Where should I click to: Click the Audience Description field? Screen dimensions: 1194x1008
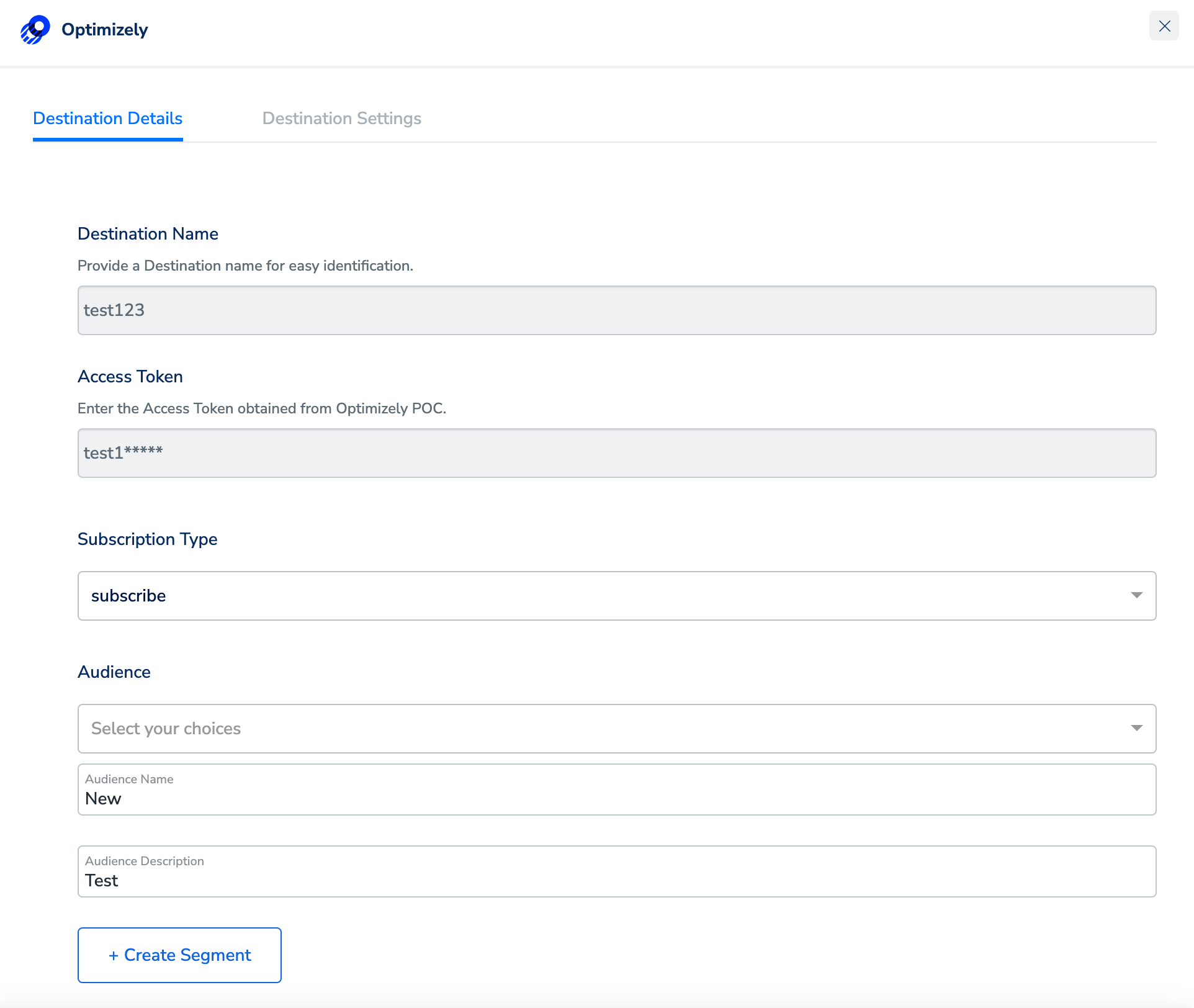coord(616,872)
